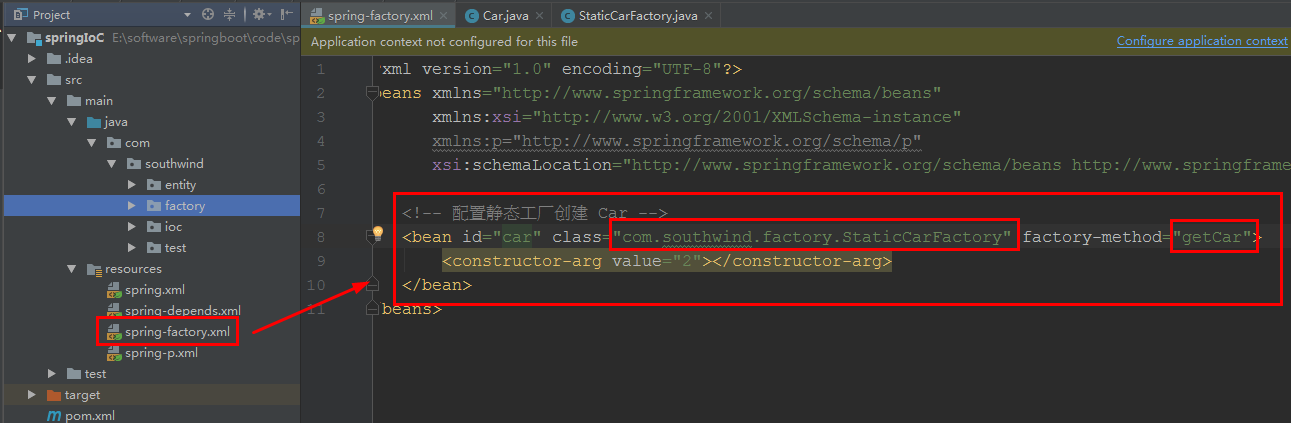Close the Car.java tab
The height and width of the screenshot is (423, 1291).
(x=539, y=16)
